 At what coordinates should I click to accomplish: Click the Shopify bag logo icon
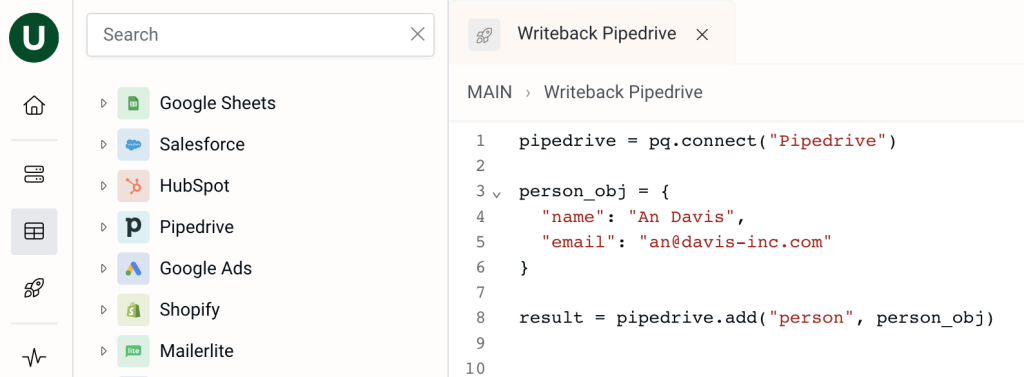[133, 310]
